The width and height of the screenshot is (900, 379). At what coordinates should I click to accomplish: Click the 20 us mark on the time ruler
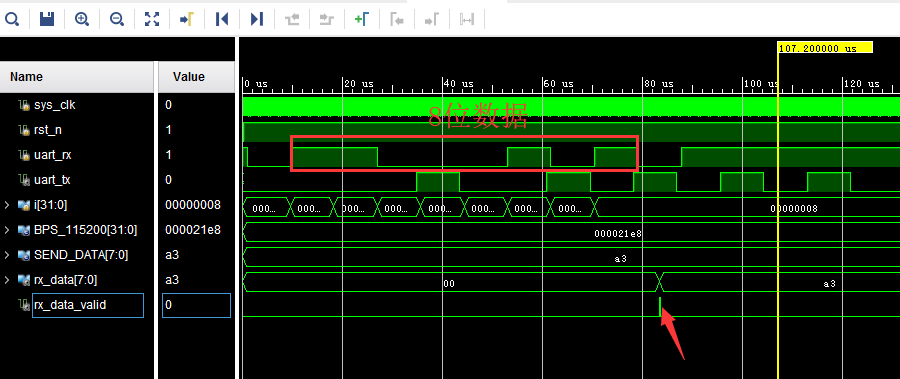point(359,84)
